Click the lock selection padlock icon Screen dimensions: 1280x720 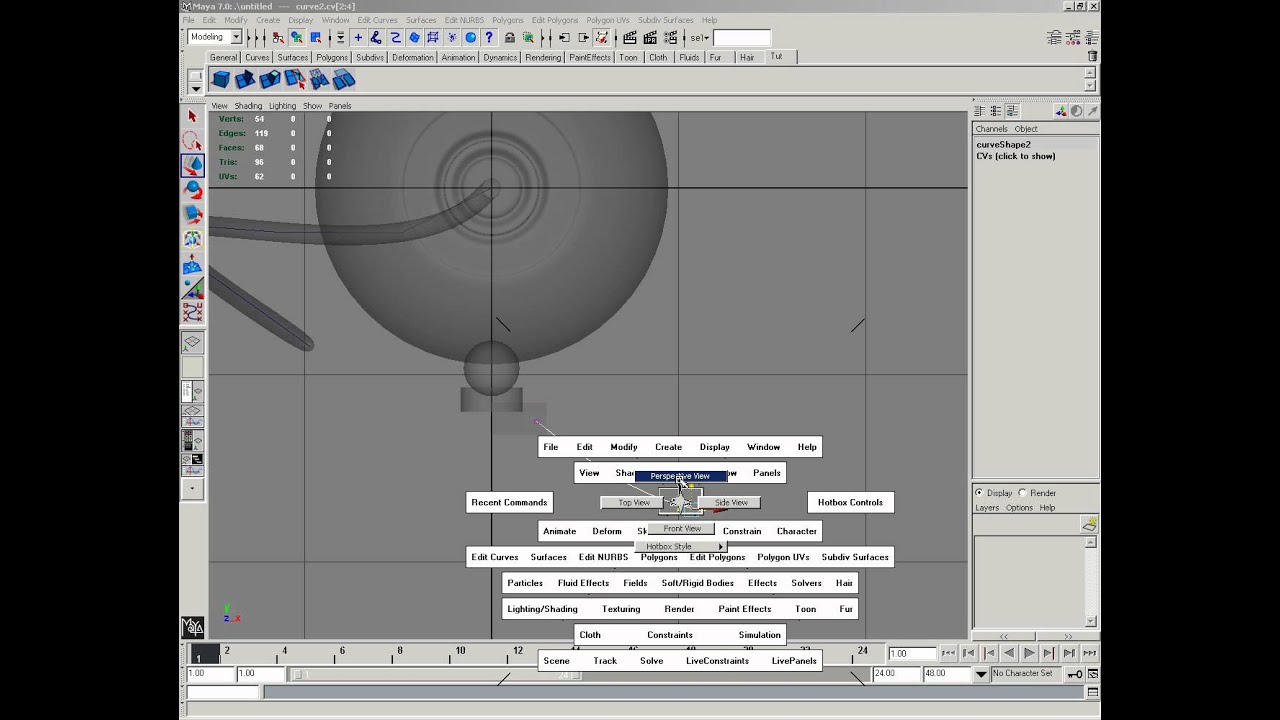pyautogui.click(x=510, y=38)
